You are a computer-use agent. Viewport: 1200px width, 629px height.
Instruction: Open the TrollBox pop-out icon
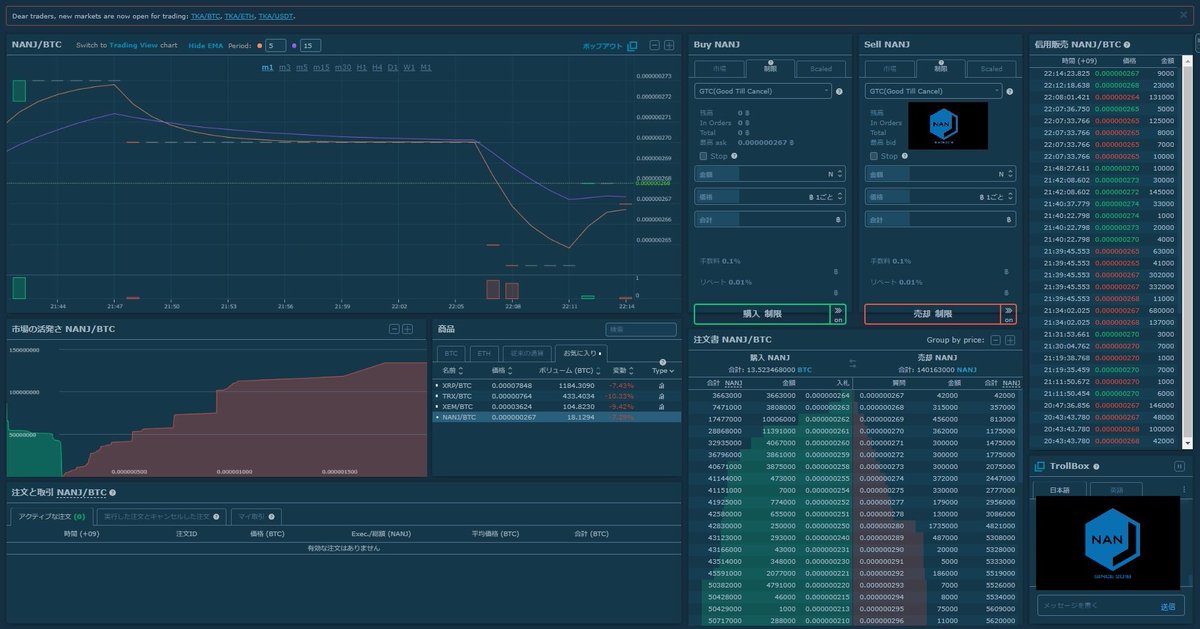click(x=1040, y=467)
